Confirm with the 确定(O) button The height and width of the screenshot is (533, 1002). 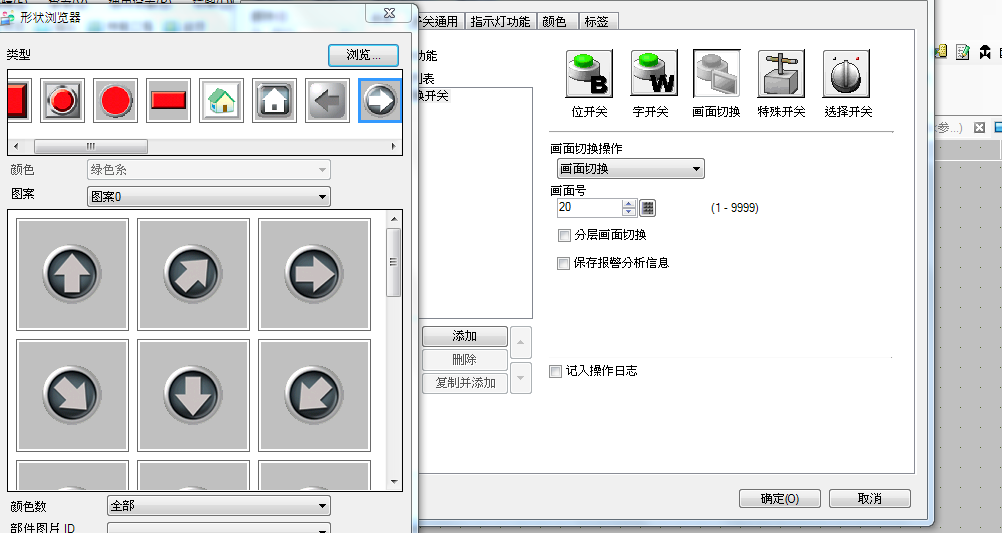coord(779,498)
